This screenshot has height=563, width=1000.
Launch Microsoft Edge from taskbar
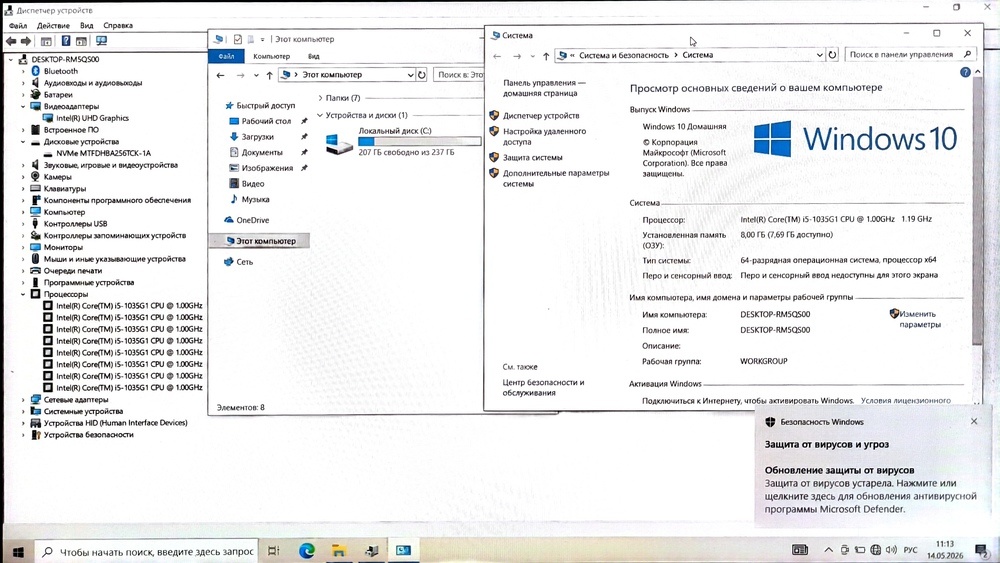(307, 551)
